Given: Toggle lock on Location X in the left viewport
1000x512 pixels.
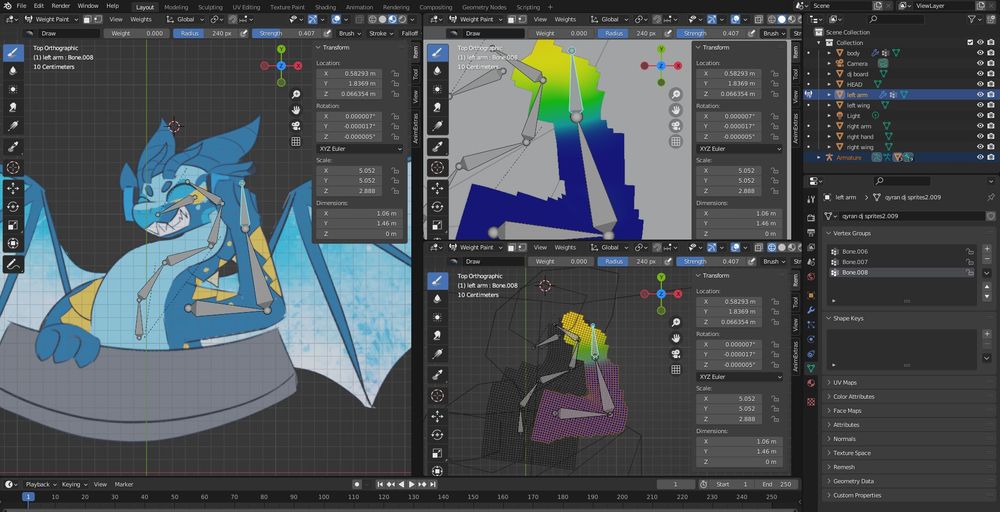Looking at the screenshot, I should (395, 74).
